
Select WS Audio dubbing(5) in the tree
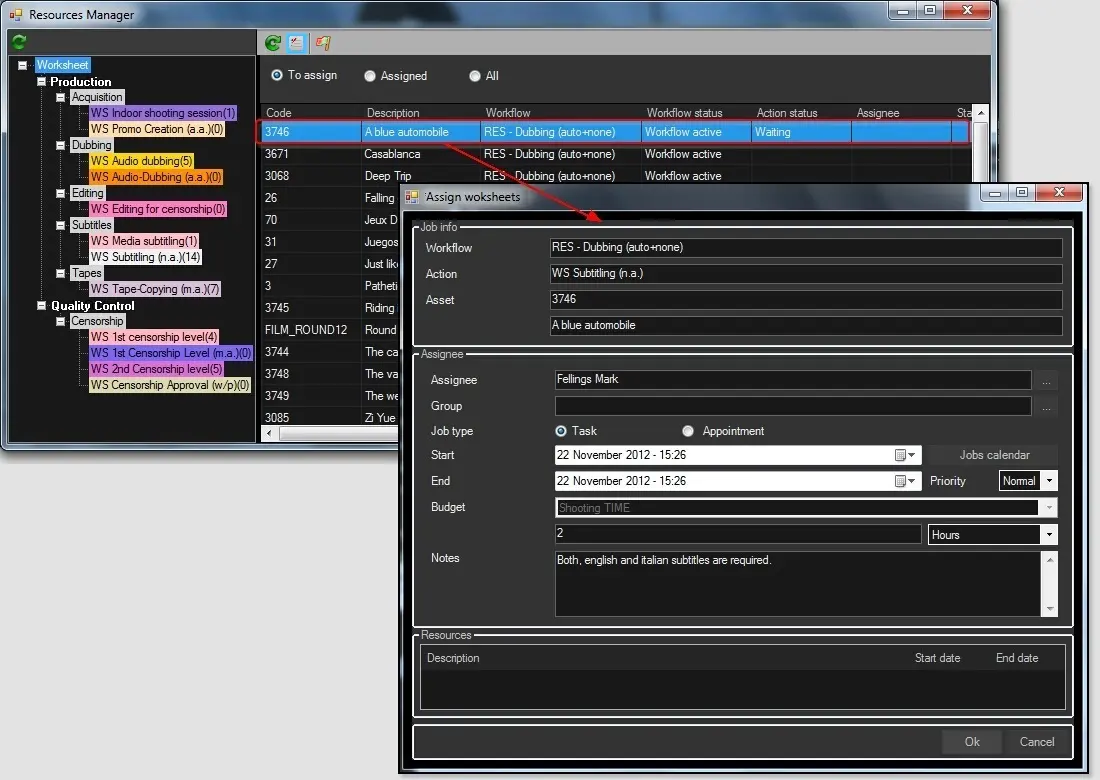(141, 161)
